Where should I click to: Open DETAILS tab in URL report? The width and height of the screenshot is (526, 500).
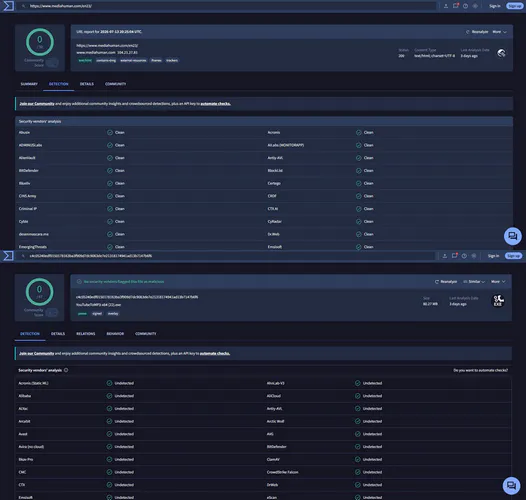click(x=87, y=84)
